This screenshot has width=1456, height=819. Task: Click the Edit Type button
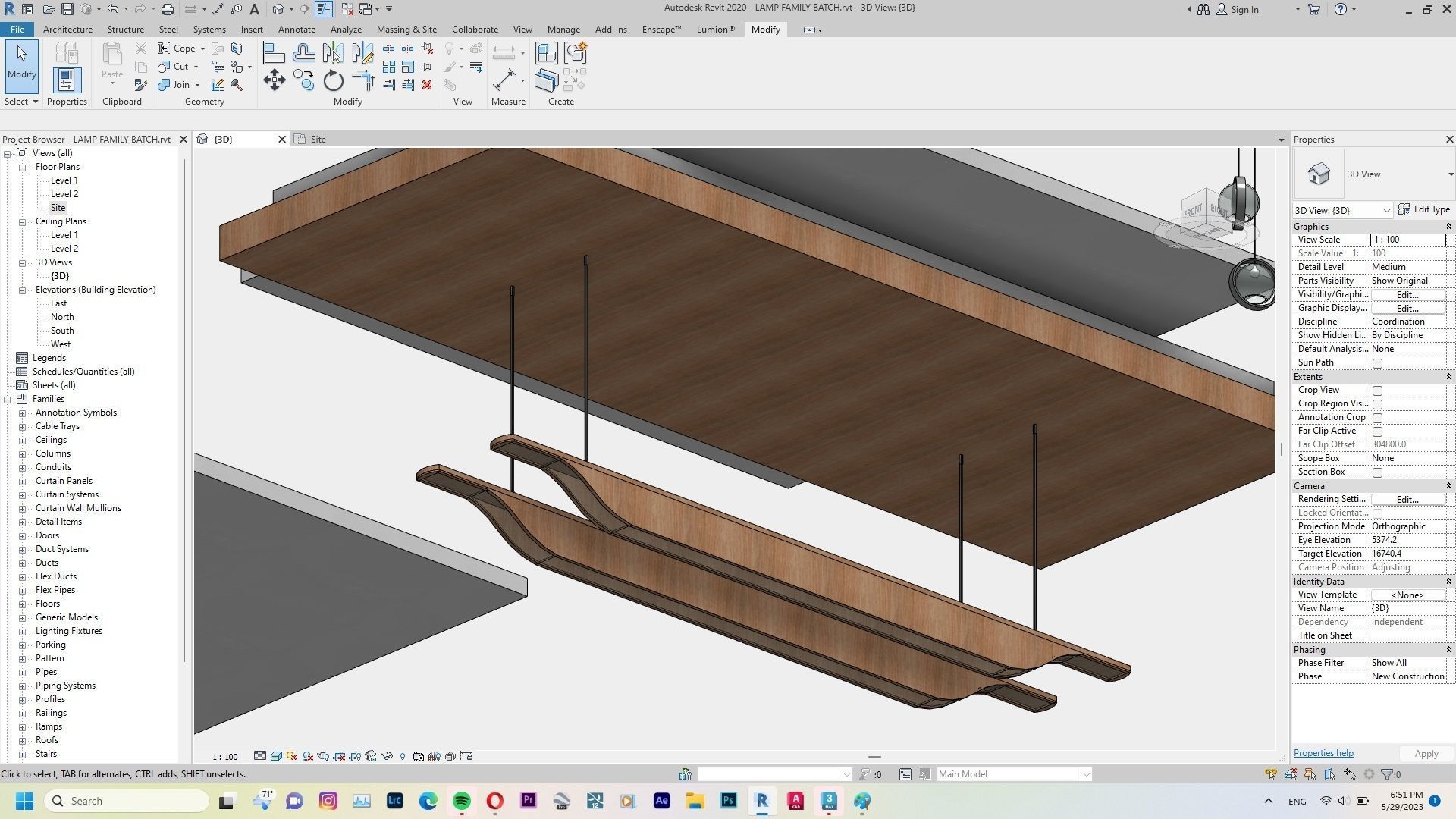1424,209
